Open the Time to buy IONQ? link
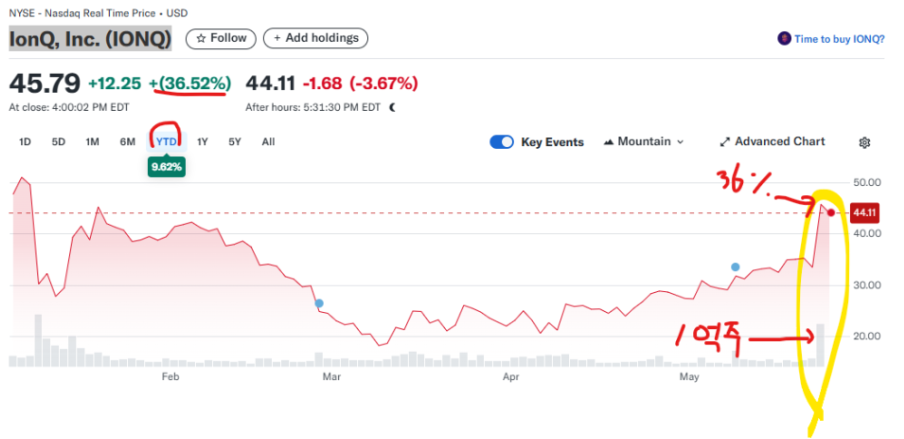Image resolution: width=904 pixels, height=439 pixels. tap(839, 39)
